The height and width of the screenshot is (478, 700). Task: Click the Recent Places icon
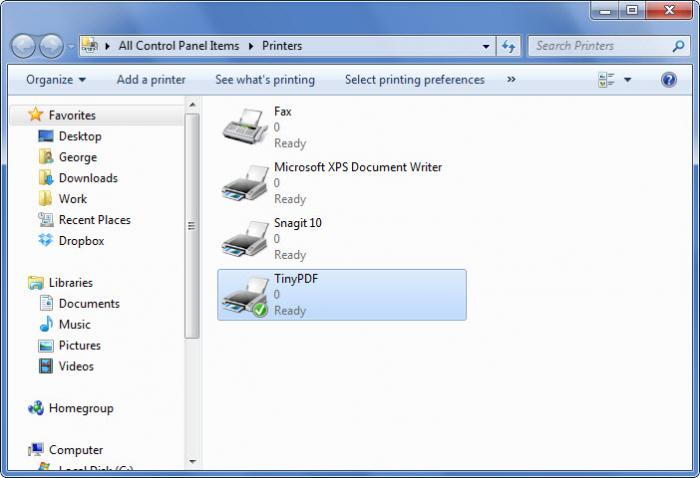[x=46, y=220]
